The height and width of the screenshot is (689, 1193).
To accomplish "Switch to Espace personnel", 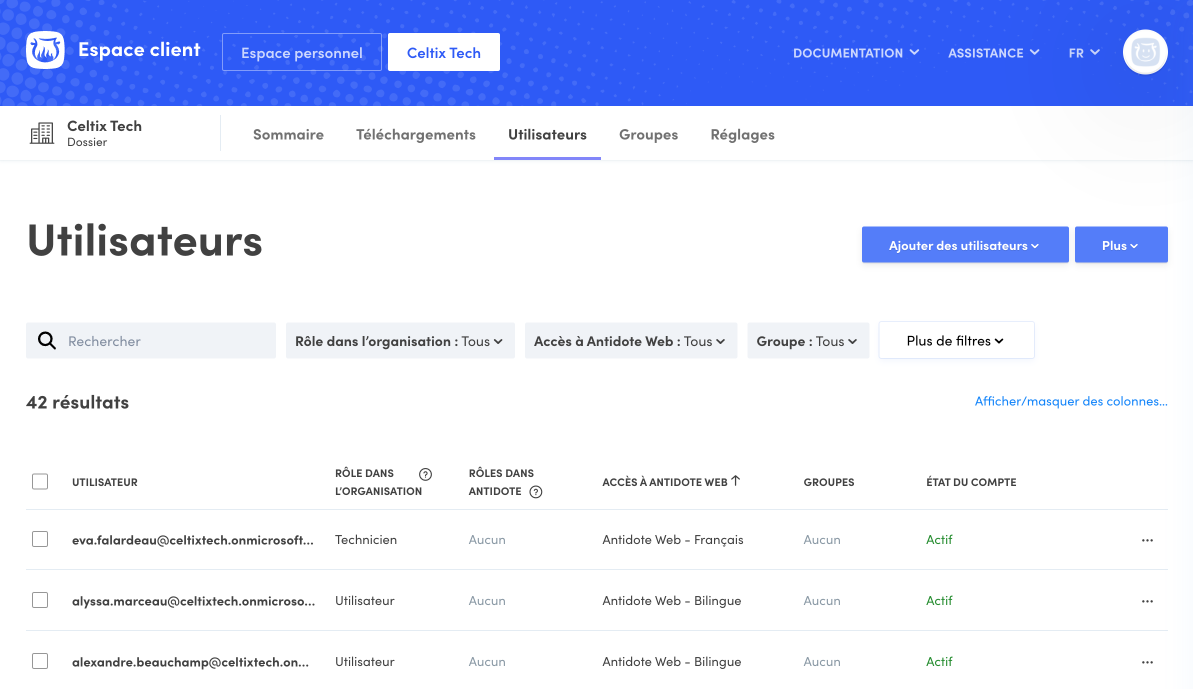I will [302, 52].
